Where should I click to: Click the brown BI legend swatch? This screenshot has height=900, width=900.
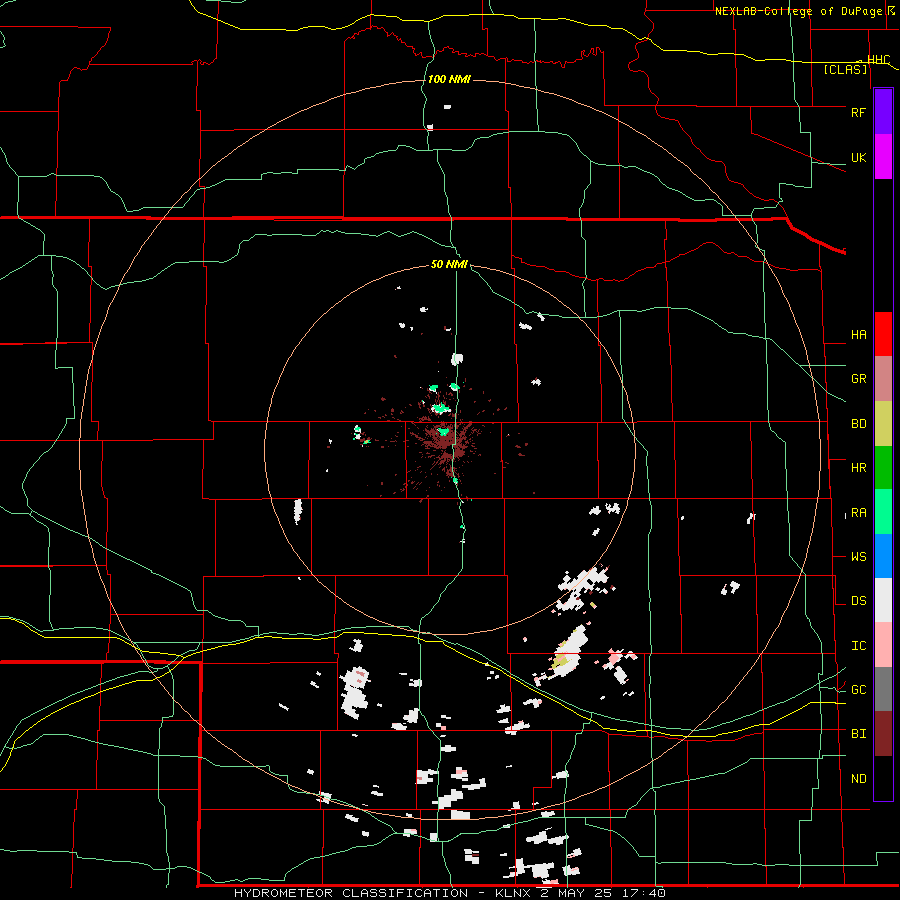pos(883,734)
